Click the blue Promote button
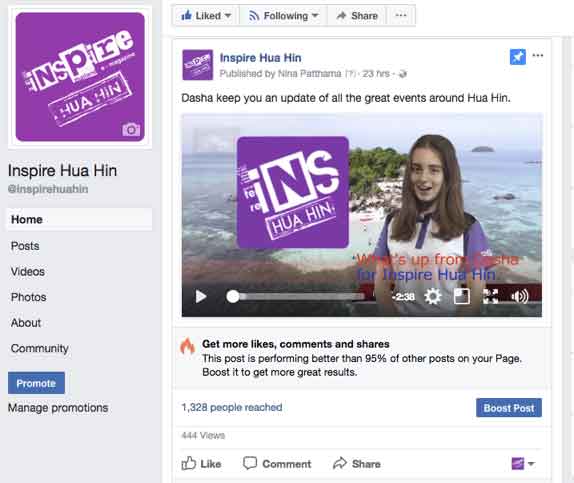 [x=36, y=383]
